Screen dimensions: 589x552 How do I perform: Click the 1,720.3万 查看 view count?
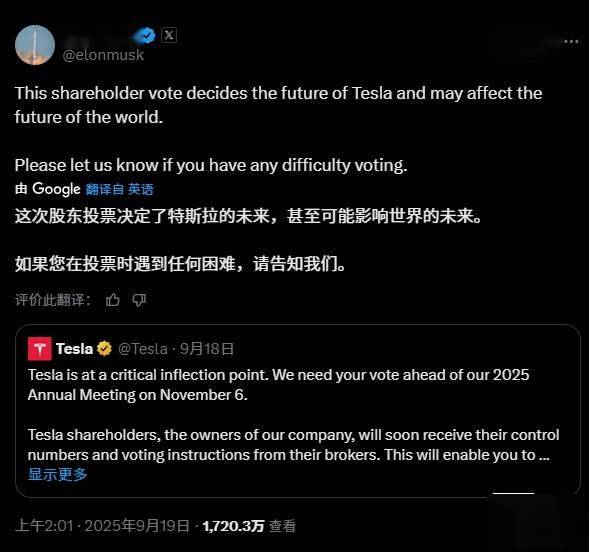click(249, 526)
